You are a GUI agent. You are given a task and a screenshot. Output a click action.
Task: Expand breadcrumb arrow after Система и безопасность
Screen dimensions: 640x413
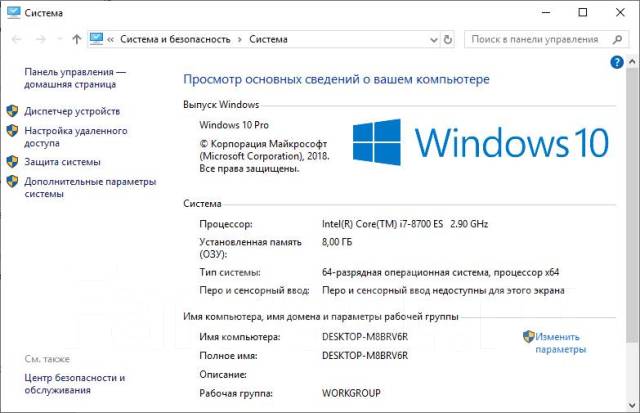[240, 40]
